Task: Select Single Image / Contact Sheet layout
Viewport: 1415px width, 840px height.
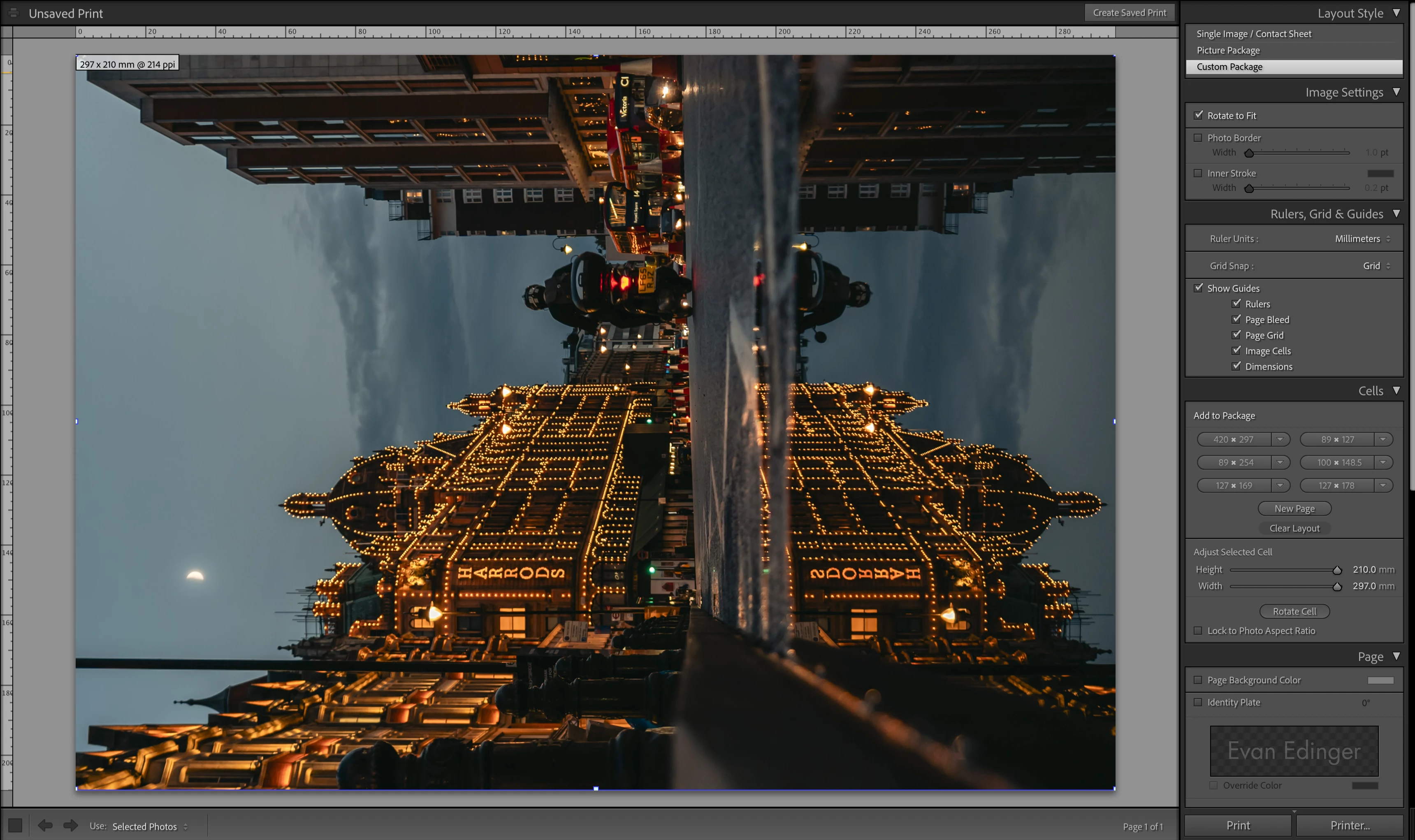Action: click(1253, 34)
